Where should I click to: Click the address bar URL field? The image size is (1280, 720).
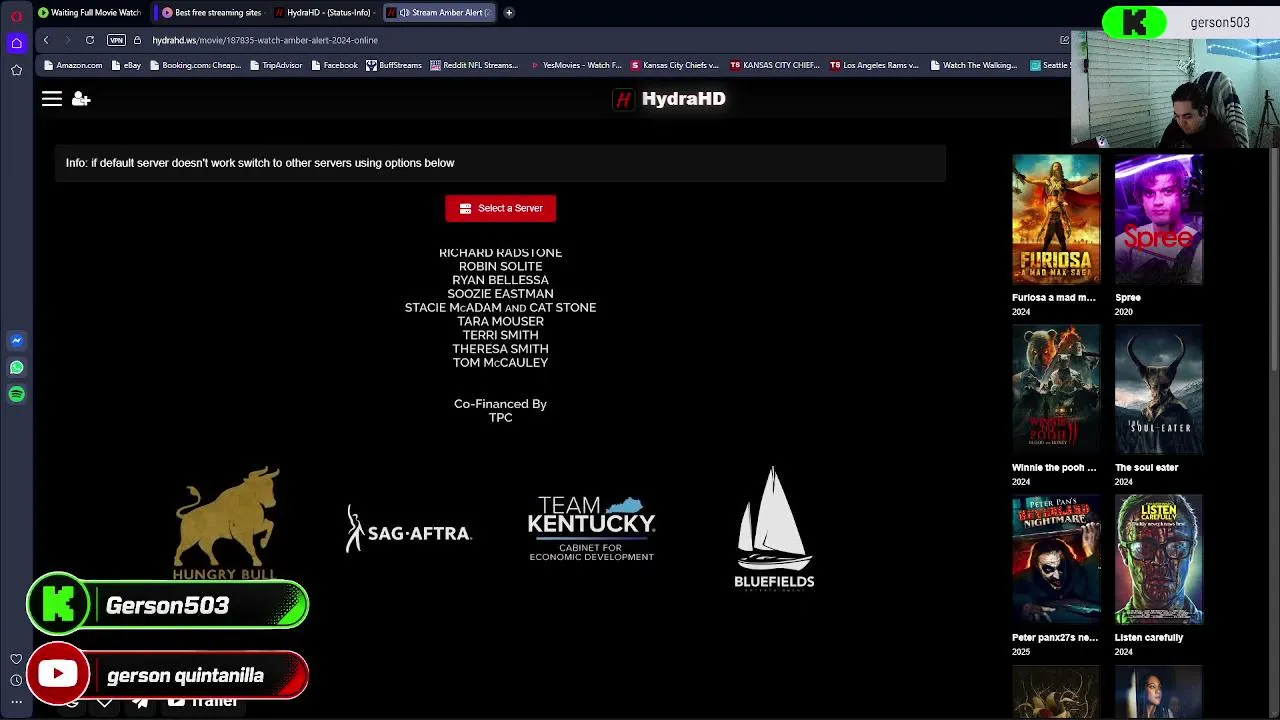pyautogui.click(x=600, y=40)
